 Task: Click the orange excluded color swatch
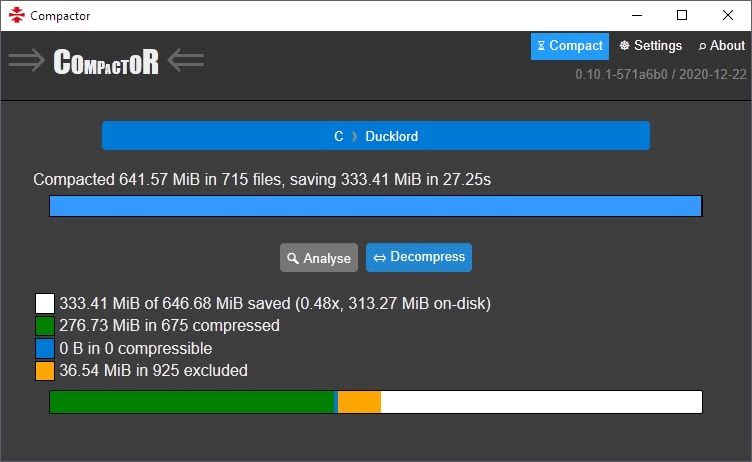click(45, 371)
